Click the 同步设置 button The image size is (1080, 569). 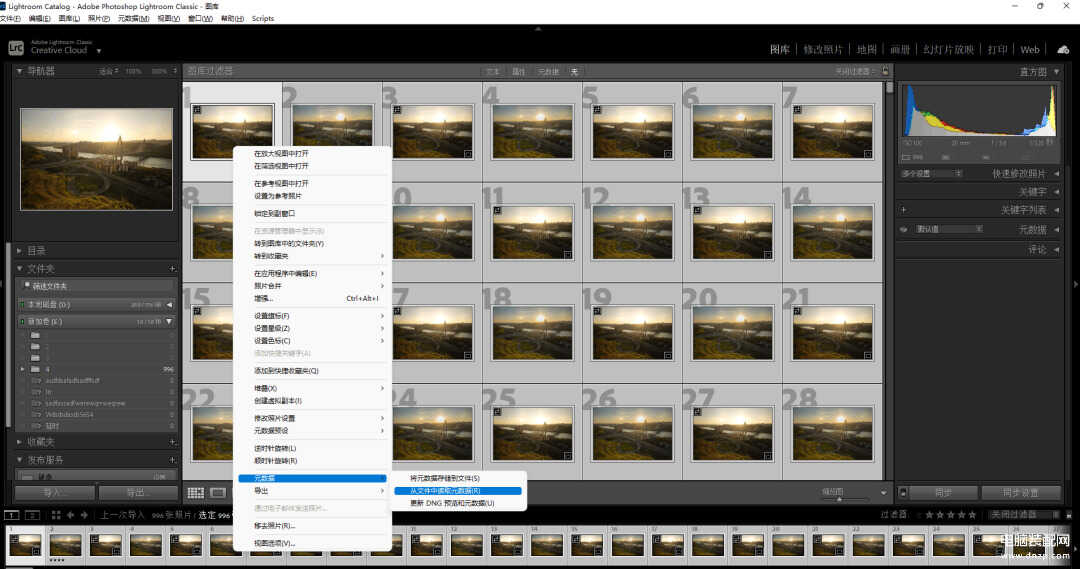point(1021,493)
